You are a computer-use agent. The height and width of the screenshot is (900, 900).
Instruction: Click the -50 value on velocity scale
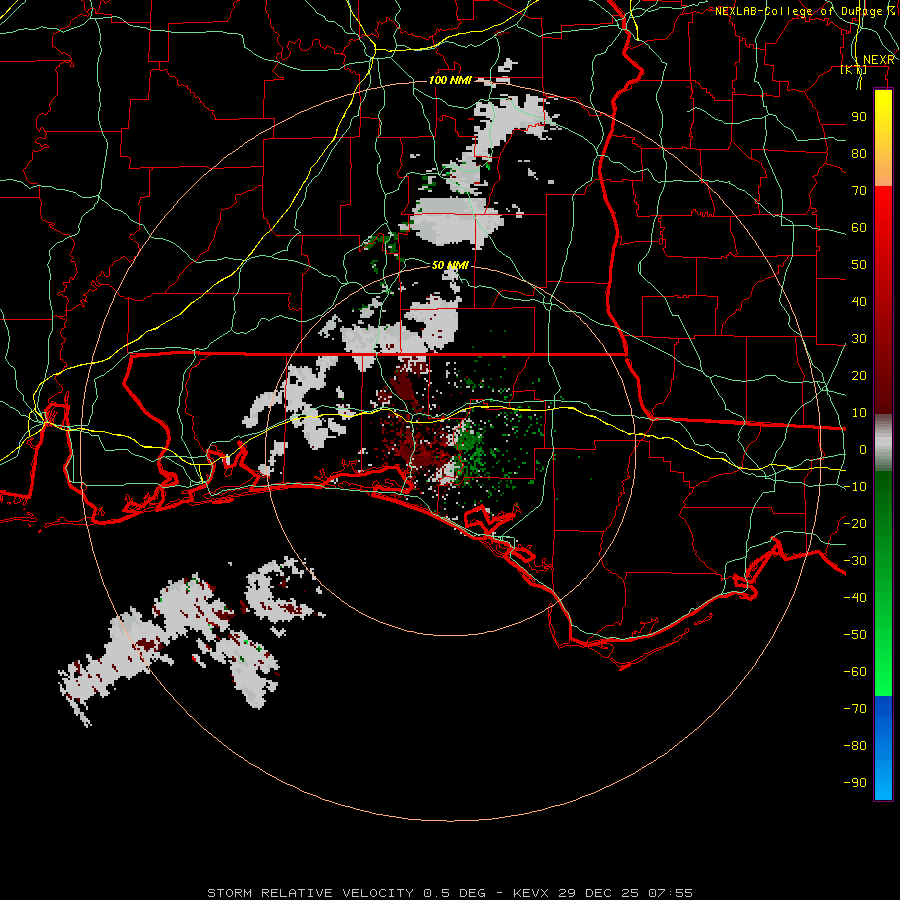click(x=855, y=634)
